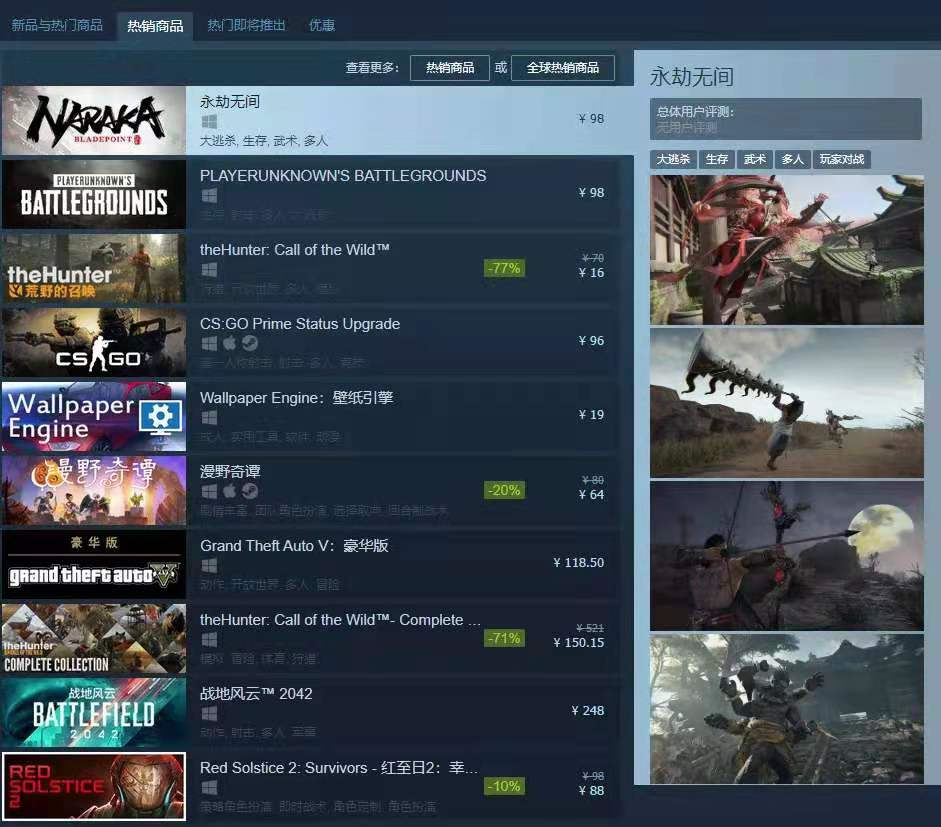Click the ¥ 96 price
Screen dimensions: 941x827
[591, 341]
